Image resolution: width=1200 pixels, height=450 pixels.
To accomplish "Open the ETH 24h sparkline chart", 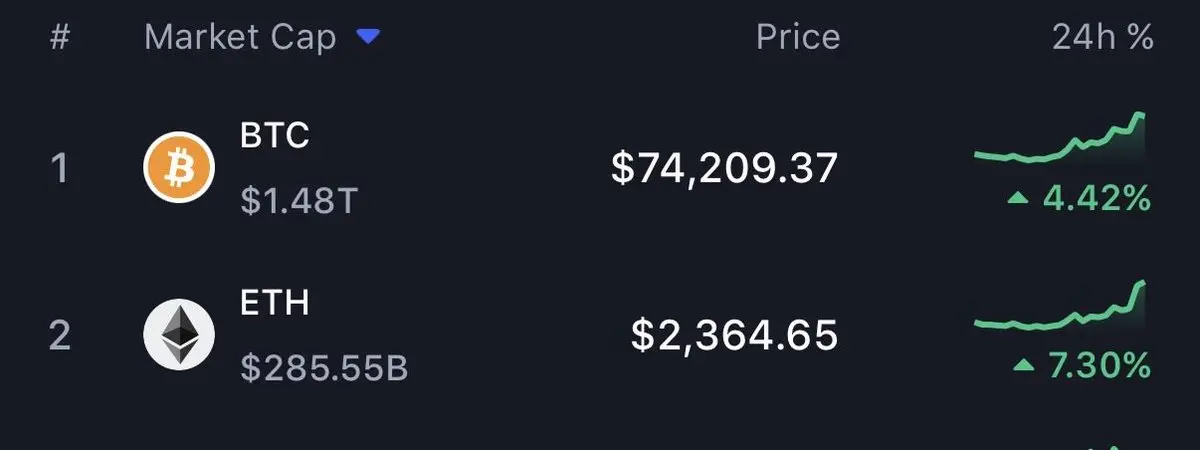I will pyautogui.click(x=1060, y=309).
